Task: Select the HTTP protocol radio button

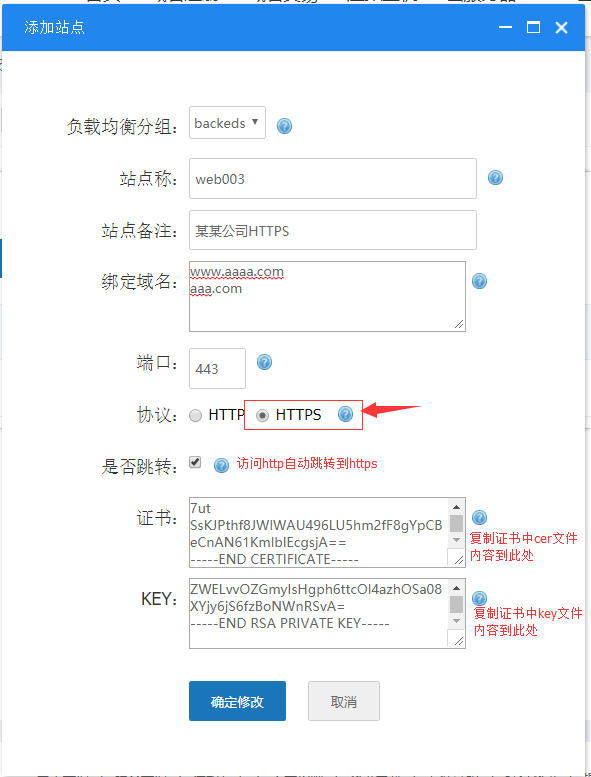Action: 196,415
